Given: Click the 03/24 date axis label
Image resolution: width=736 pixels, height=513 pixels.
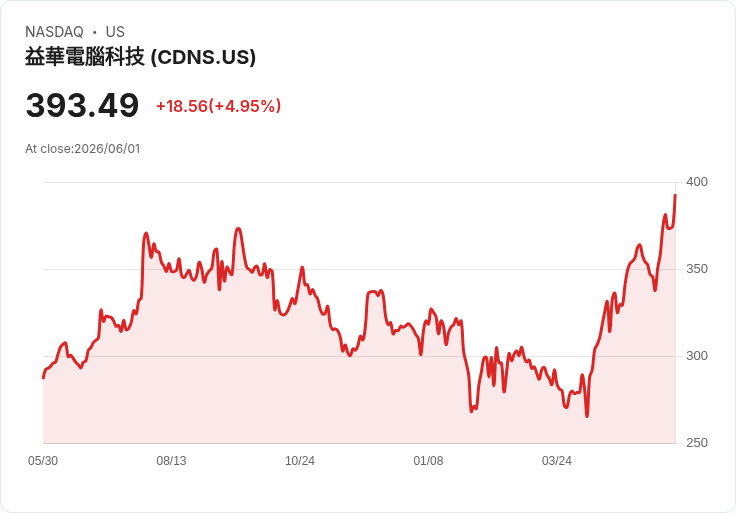Looking at the screenshot, I should 557,461.
